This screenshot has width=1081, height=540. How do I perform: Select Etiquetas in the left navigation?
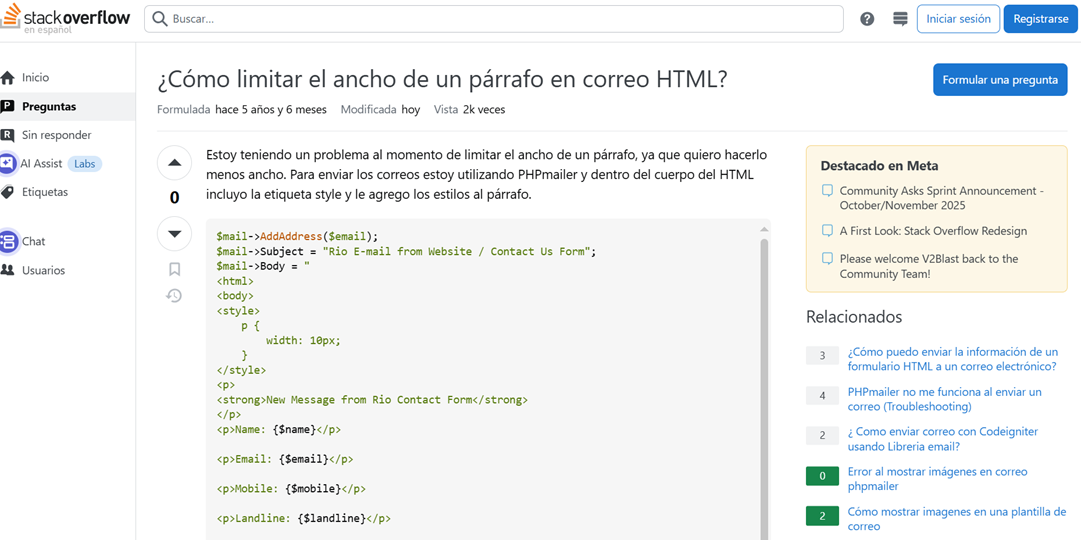pos(45,192)
